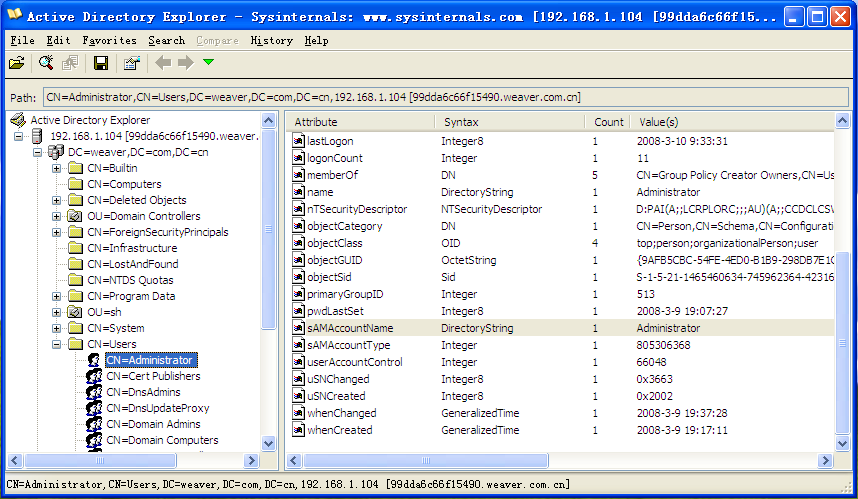
Task: Collapse the CN=Users node
Action: 56,344
